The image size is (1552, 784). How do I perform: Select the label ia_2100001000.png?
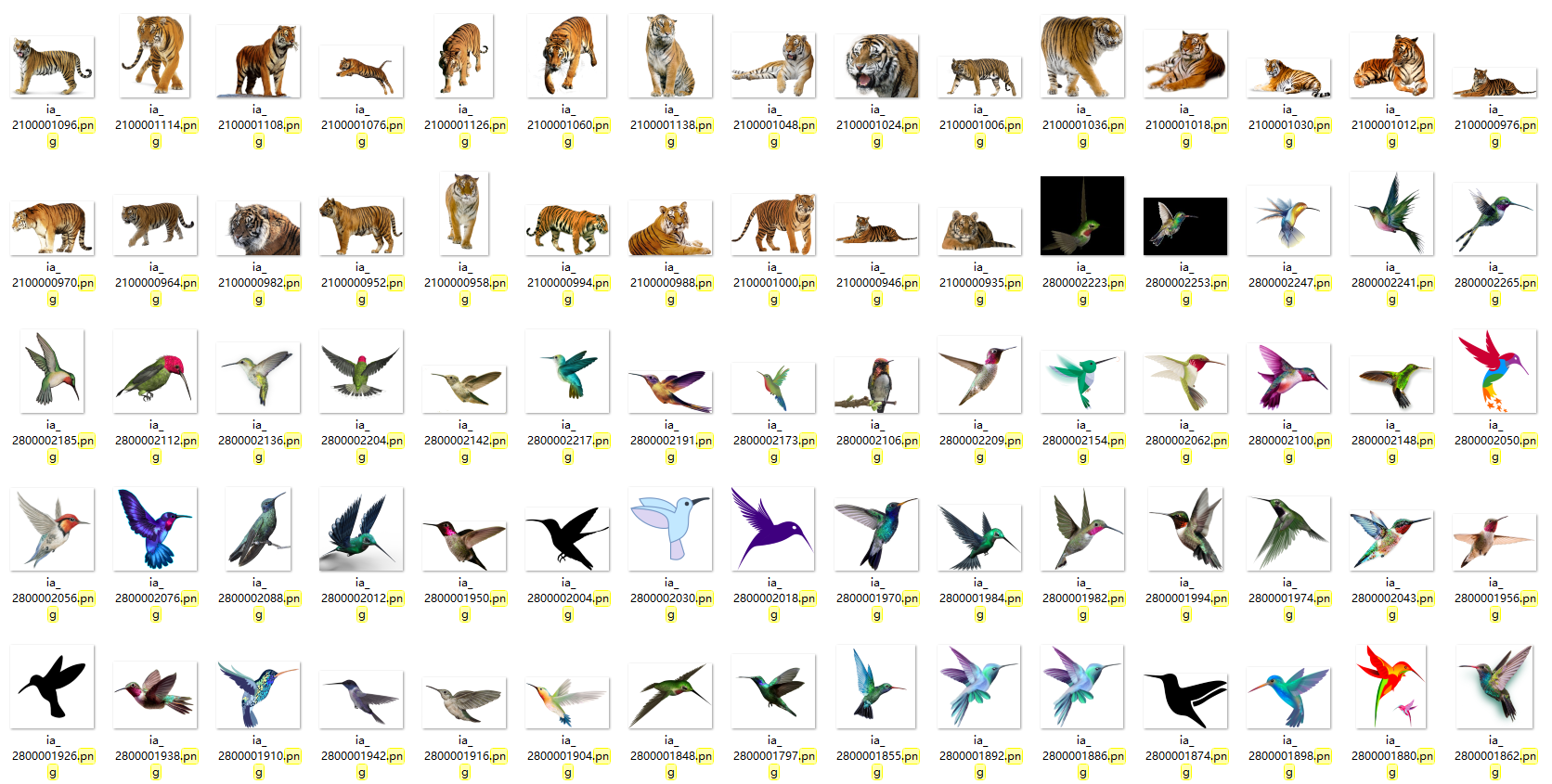[774, 283]
